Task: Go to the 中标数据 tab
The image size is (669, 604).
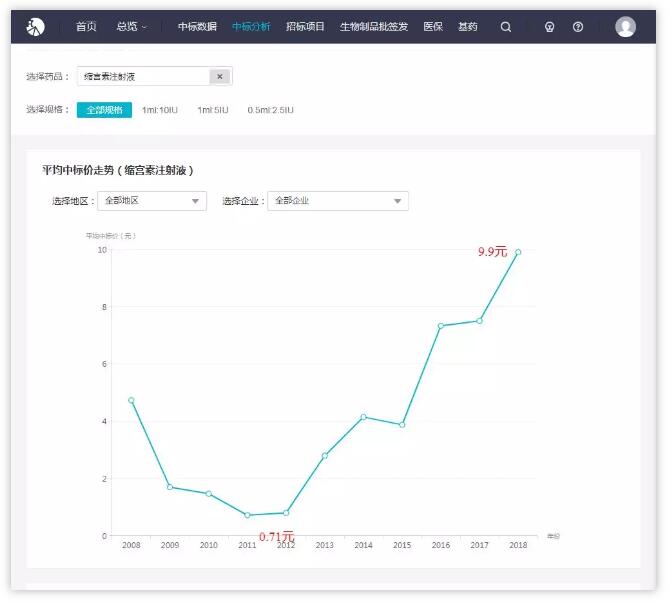Action: tap(197, 27)
